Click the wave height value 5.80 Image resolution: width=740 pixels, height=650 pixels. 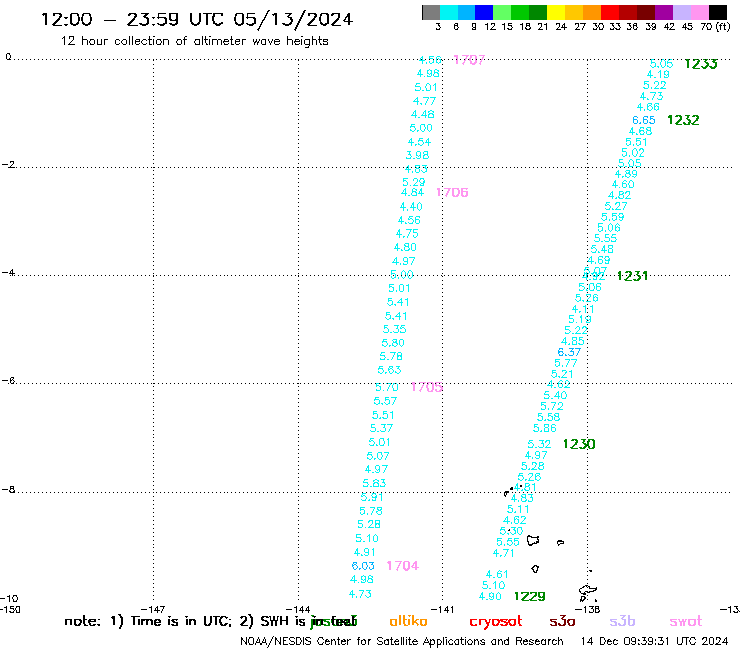[x=393, y=343]
